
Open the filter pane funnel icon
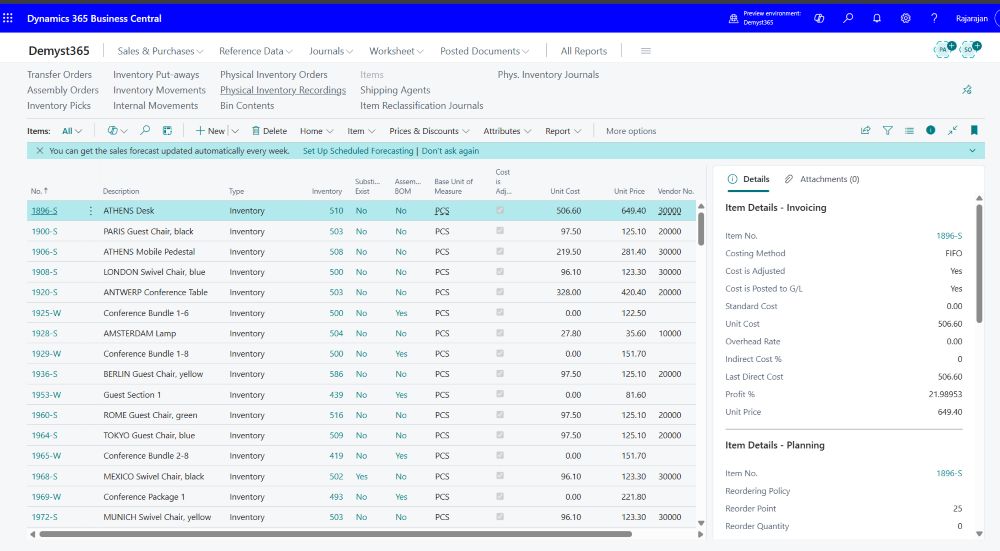(887, 130)
